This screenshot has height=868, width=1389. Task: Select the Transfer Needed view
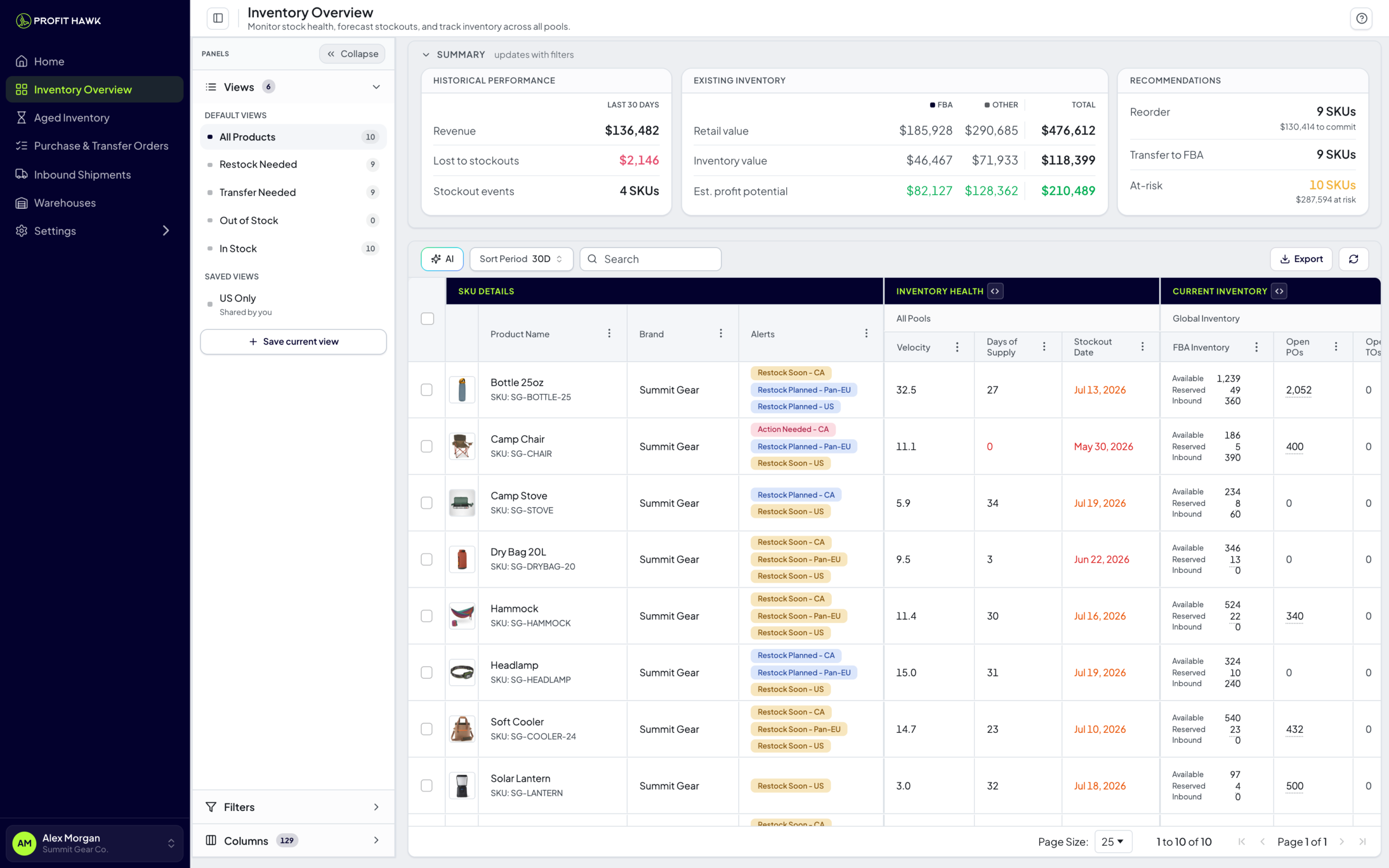(294, 192)
